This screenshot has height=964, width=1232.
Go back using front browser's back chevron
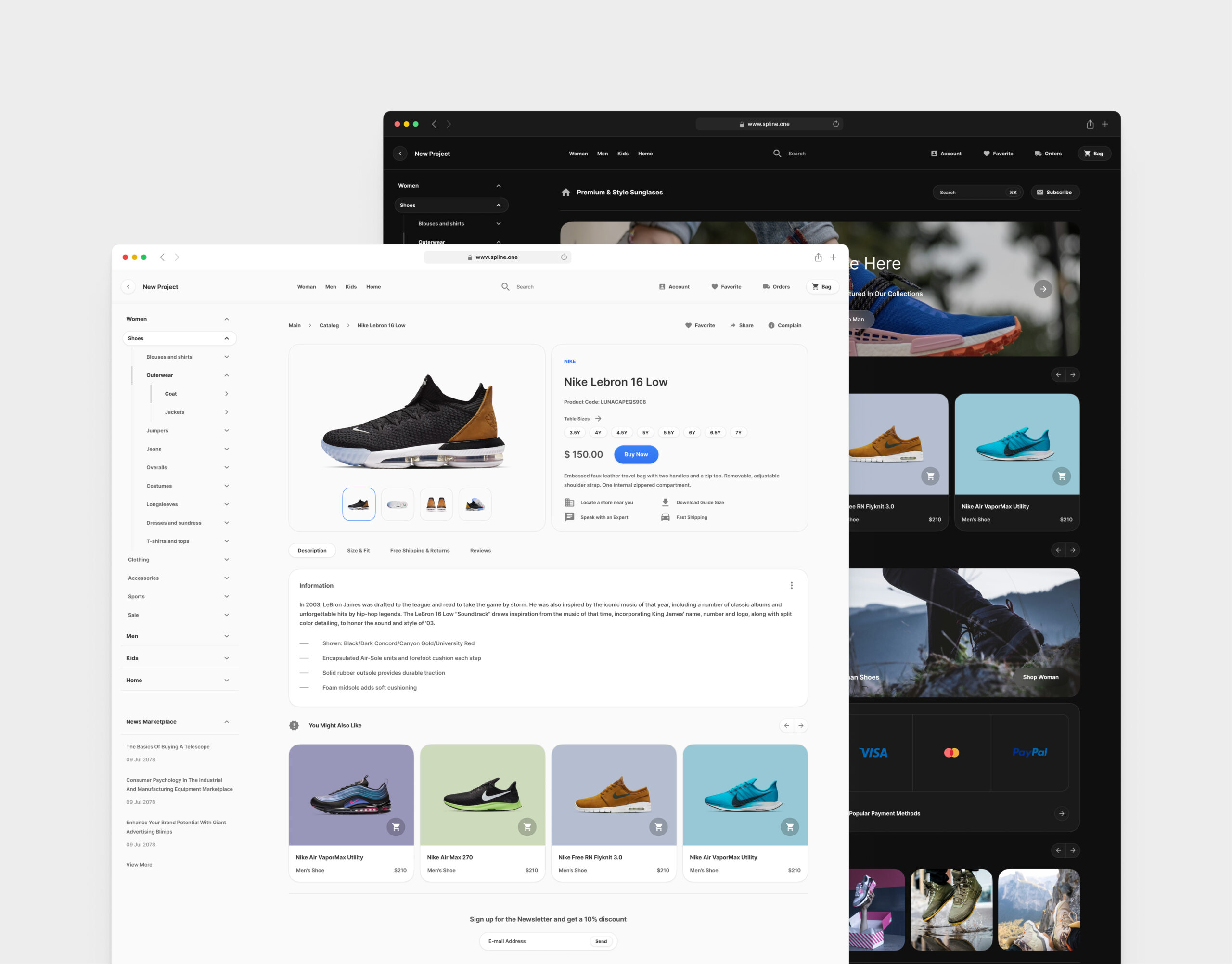pos(162,257)
